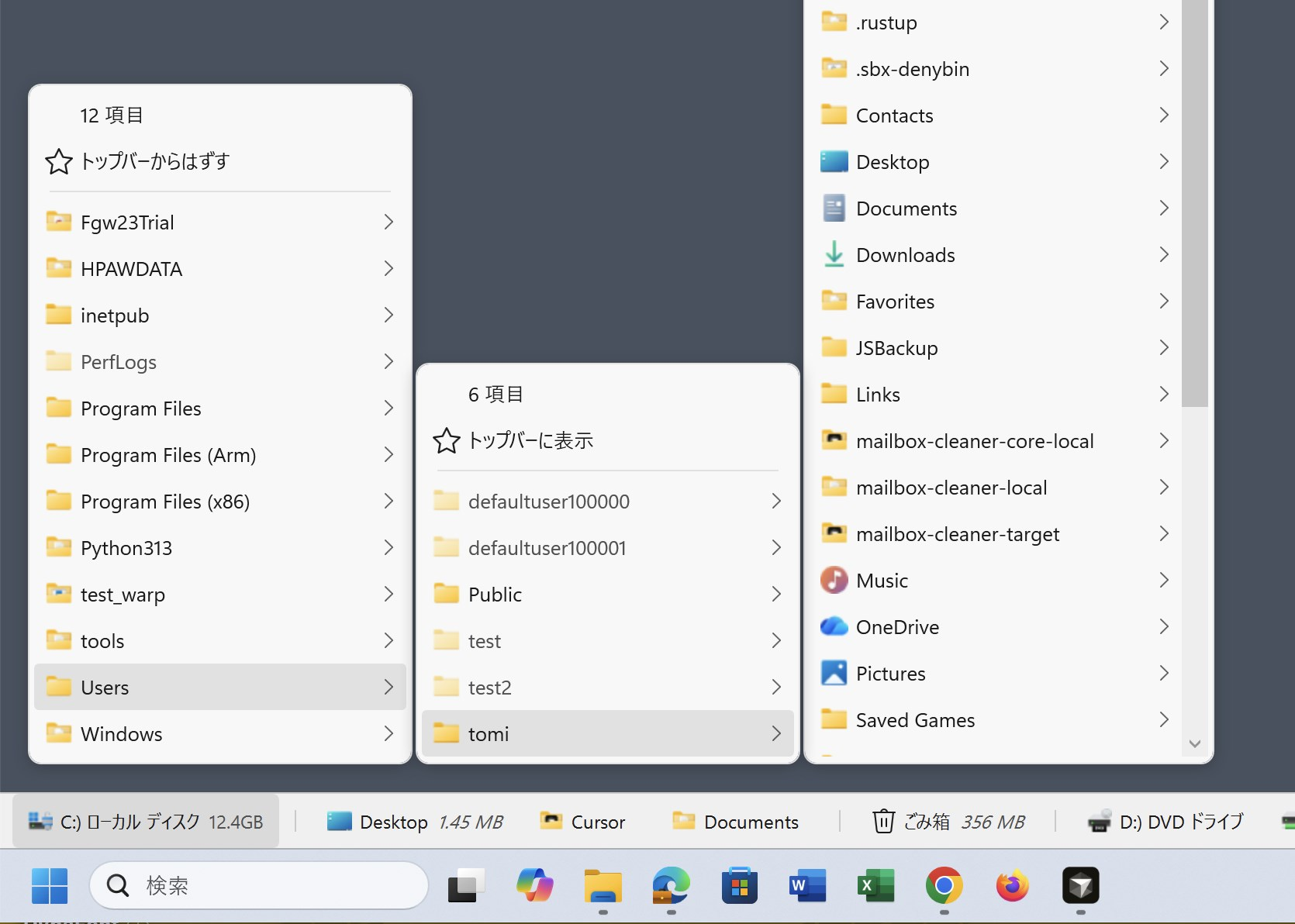The image size is (1295, 924).
Task: Launch Firefox from the taskbar
Action: pos(1013,885)
